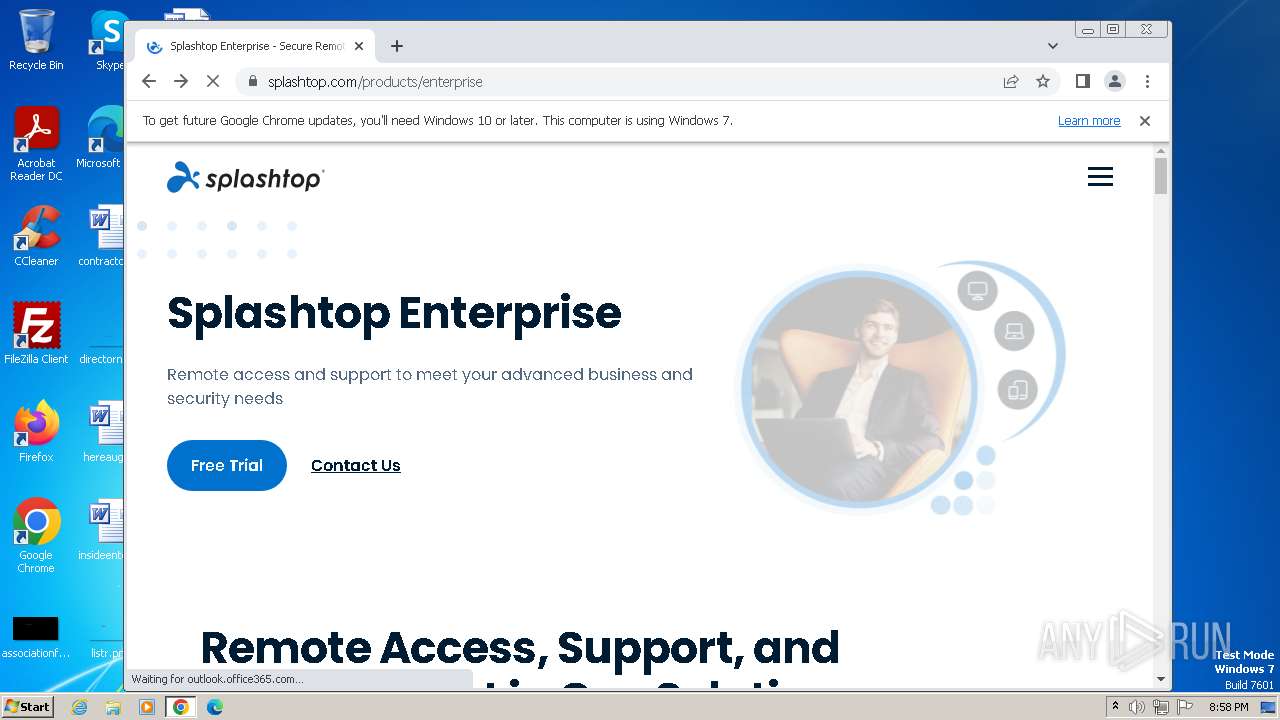Select the Splashtop Enterprise tab
Viewport: 1280px width, 720px height.
(x=255, y=46)
